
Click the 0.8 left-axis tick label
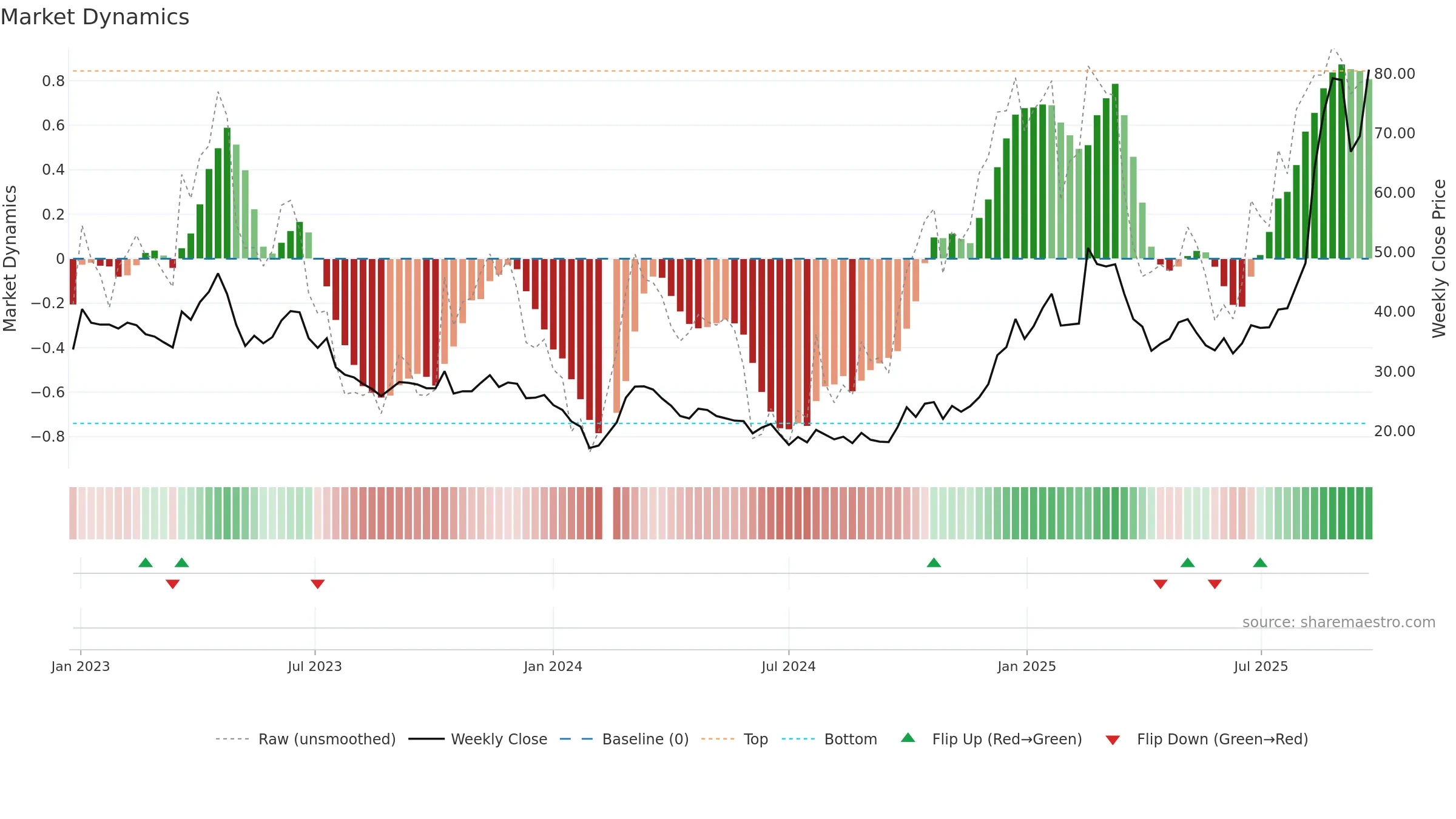point(53,81)
